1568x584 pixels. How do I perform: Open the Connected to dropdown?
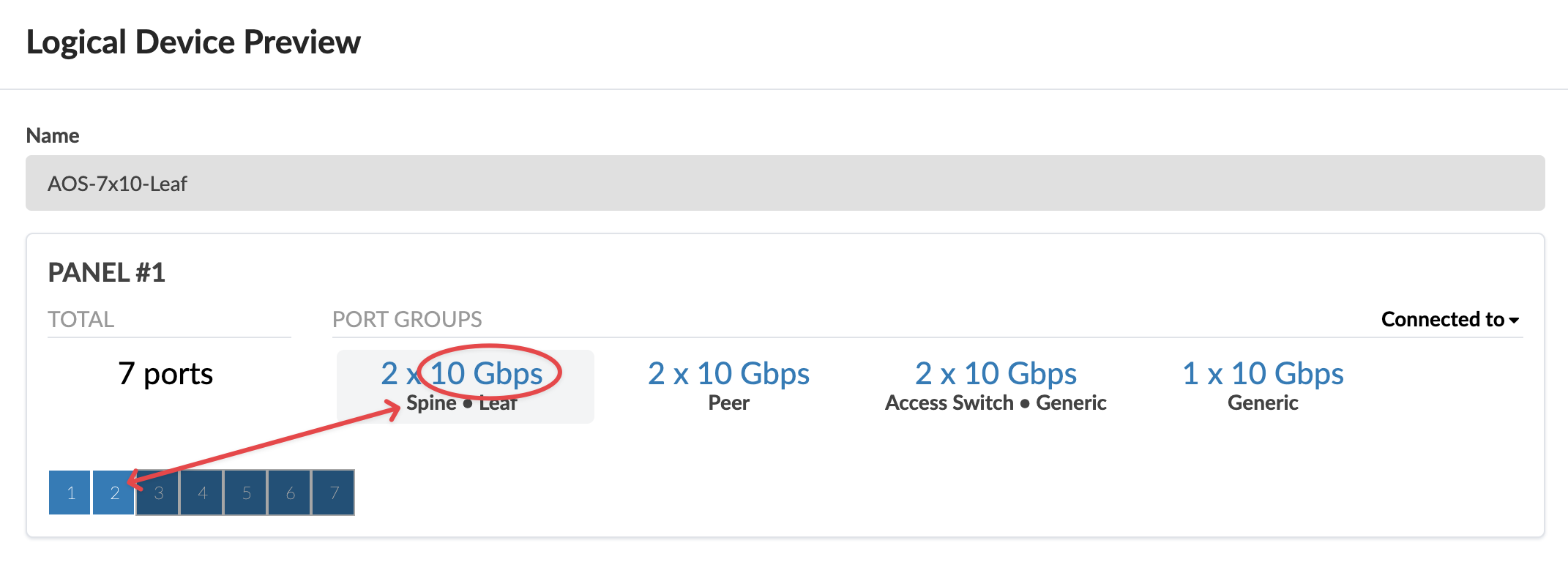click(1442, 319)
